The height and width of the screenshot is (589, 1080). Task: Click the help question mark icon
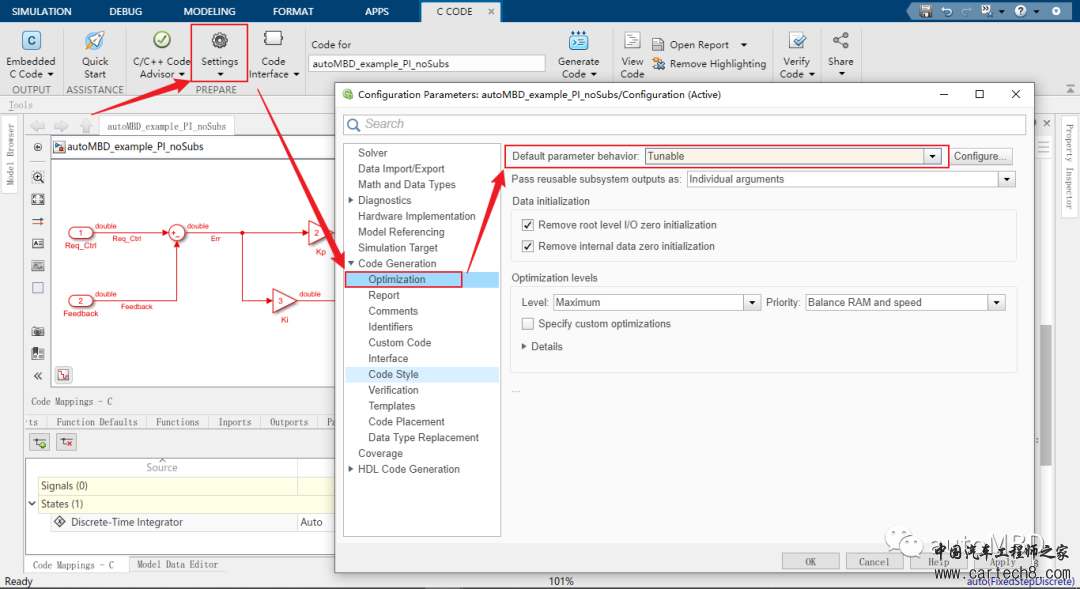(x=1021, y=11)
